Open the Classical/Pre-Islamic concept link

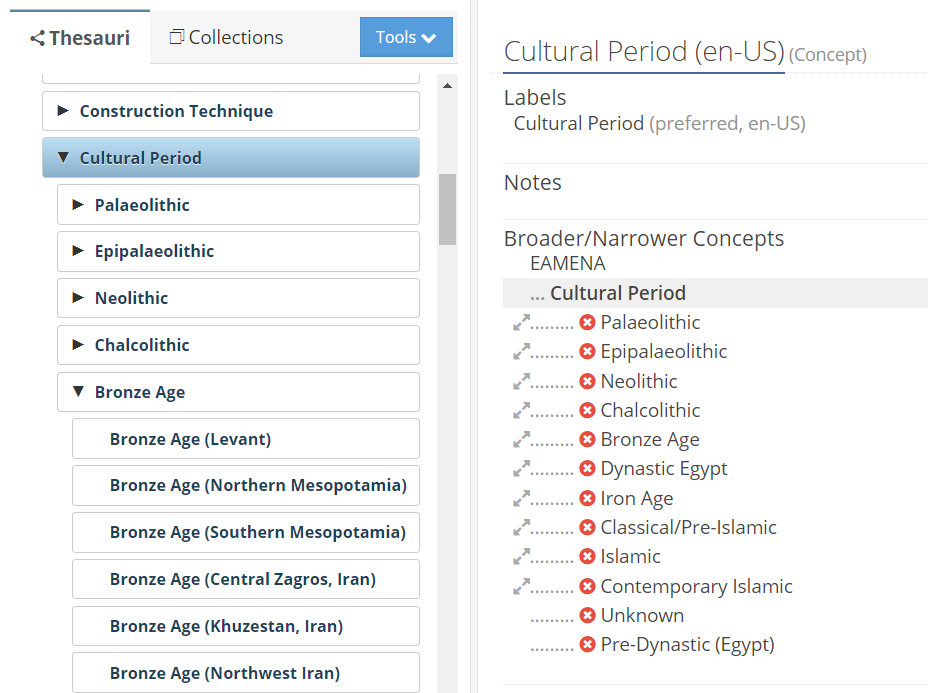[x=688, y=528]
